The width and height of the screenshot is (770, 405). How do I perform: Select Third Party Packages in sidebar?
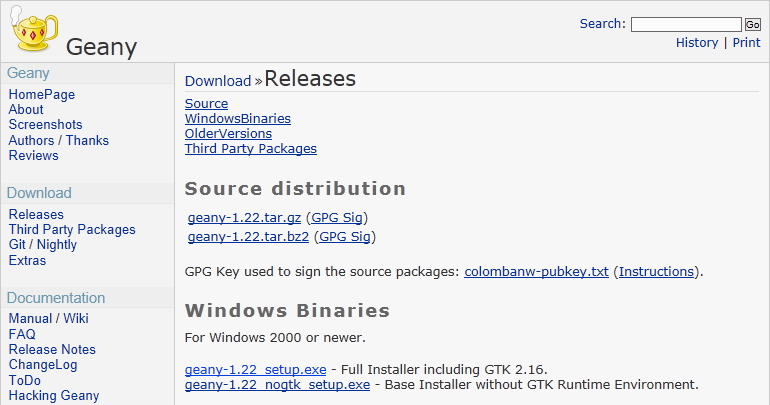tap(71, 230)
